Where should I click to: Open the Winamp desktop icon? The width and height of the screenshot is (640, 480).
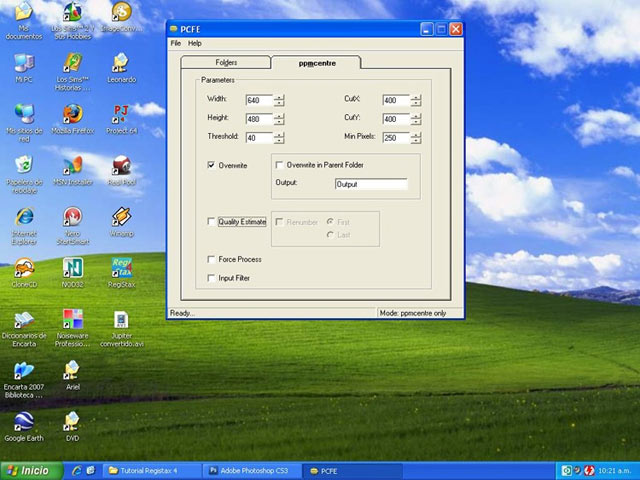(121, 217)
